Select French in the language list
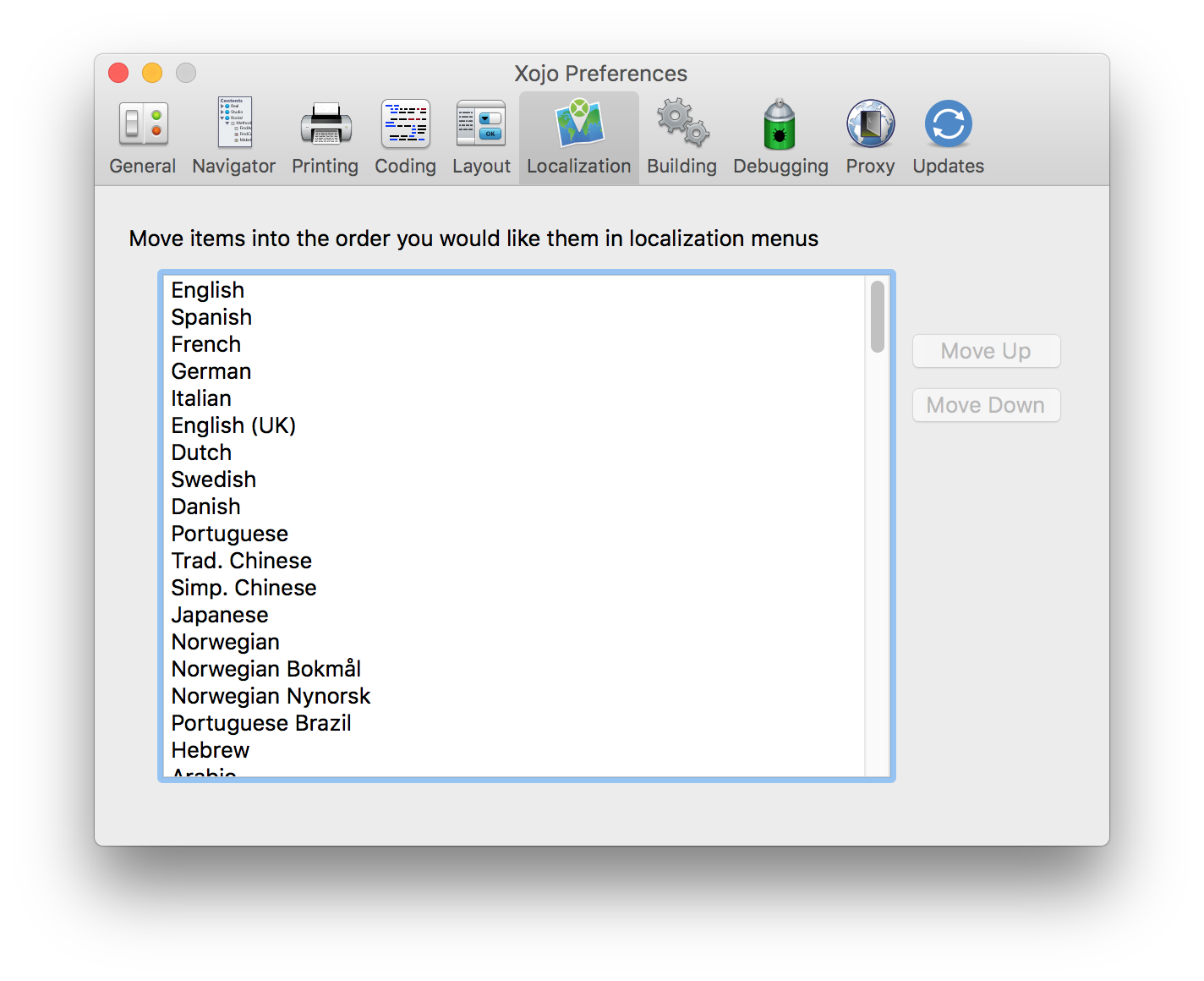1204x981 pixels. pyautogui.click(x=514, y=344)
